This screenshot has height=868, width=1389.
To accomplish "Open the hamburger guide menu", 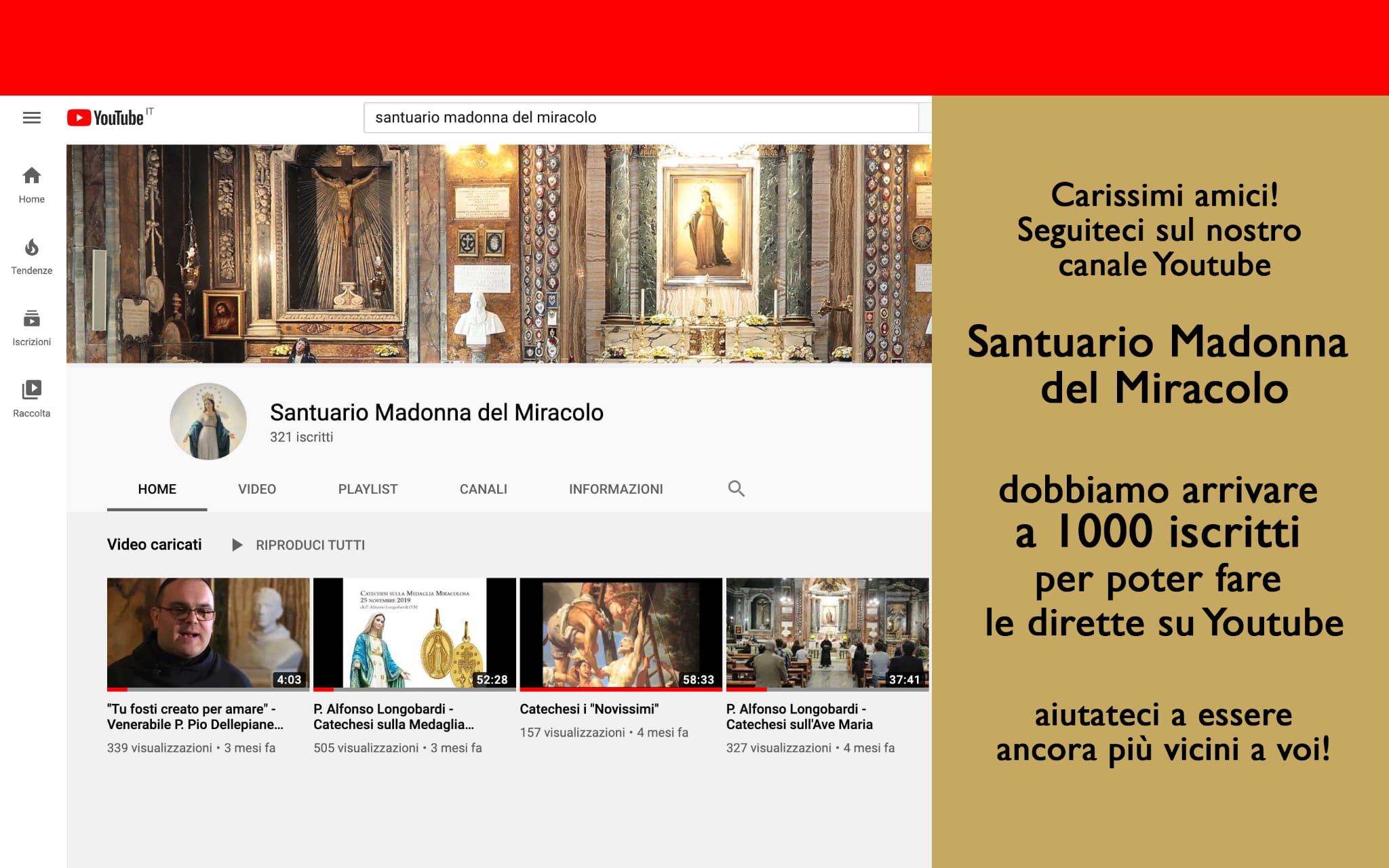I will [x=31, y=117].
